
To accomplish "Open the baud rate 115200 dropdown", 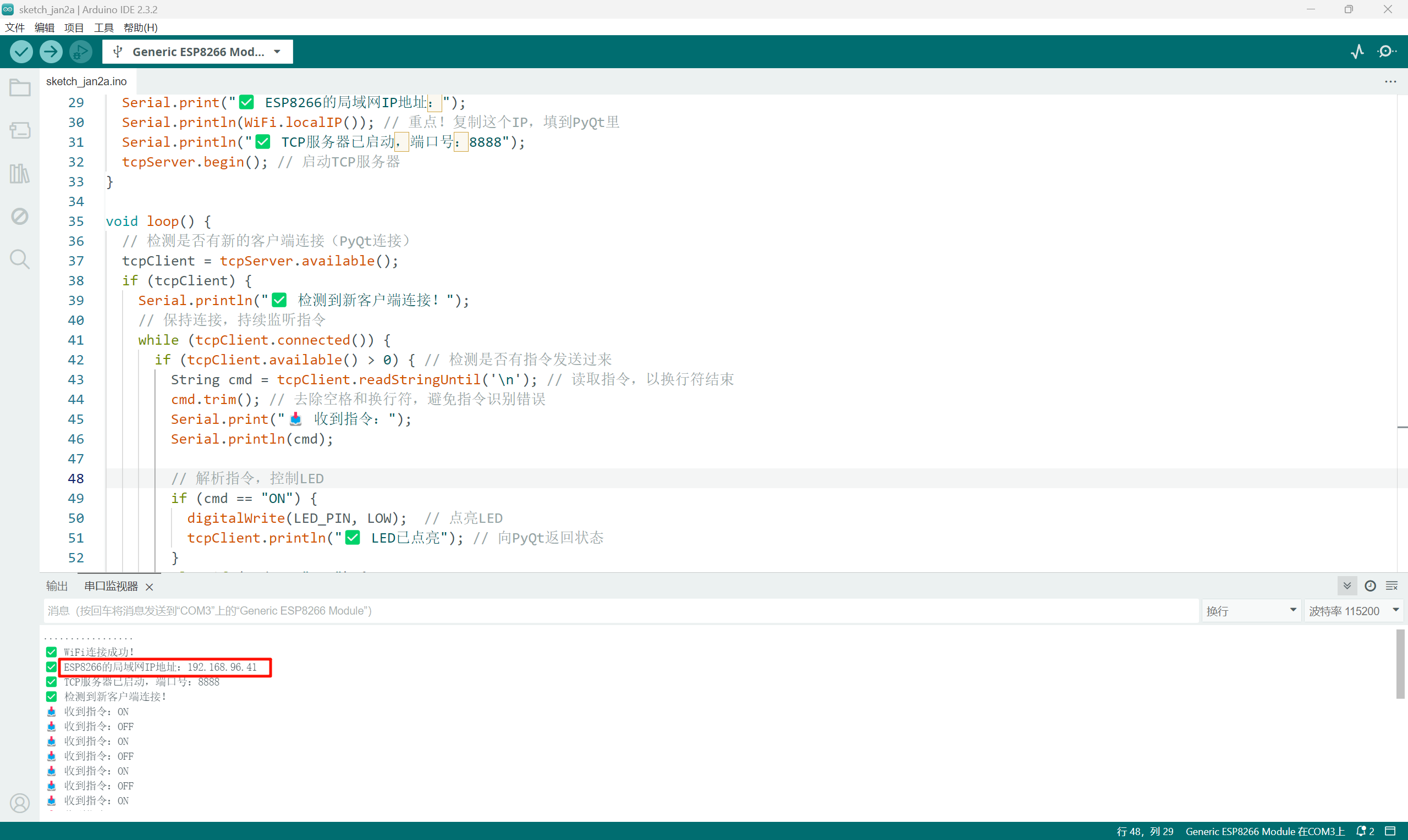I will (1353, 611).
